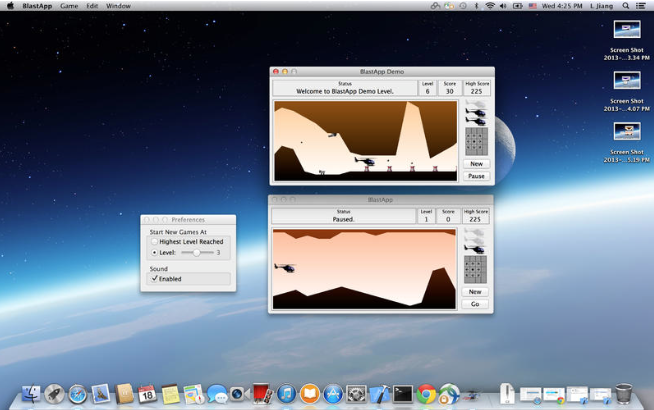
Task: Open Photo Booth red curtain icon
Action: tap(263, 394)
